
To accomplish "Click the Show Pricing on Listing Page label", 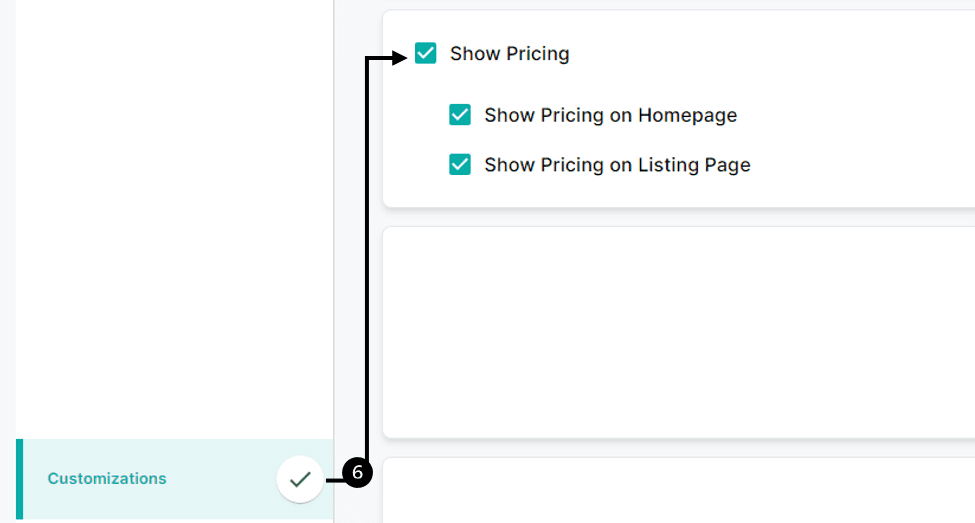I will 617,165.
